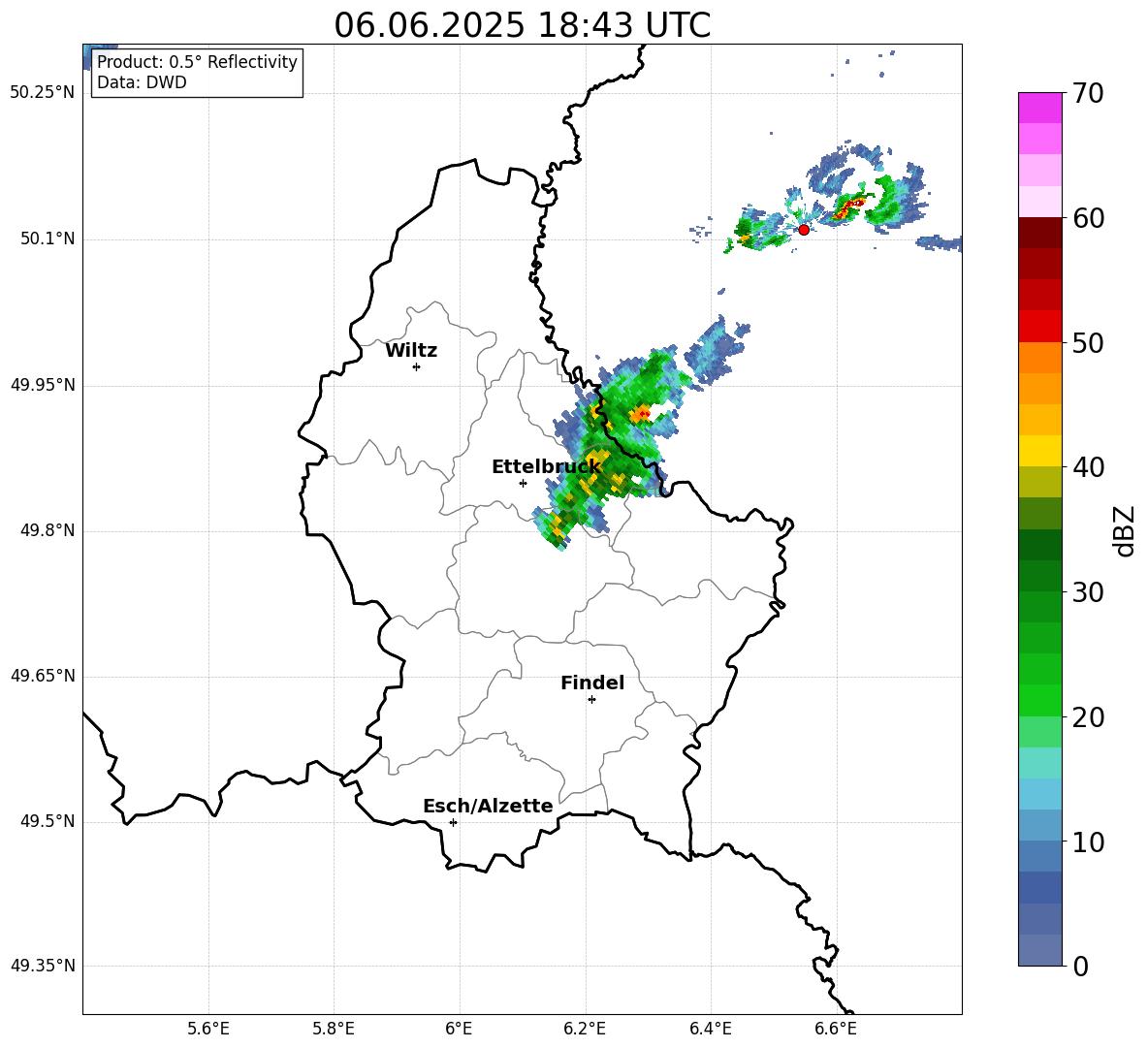Click the Wiltz city label
Screen dimensions: 1148x1048
[x=411, y=351]
